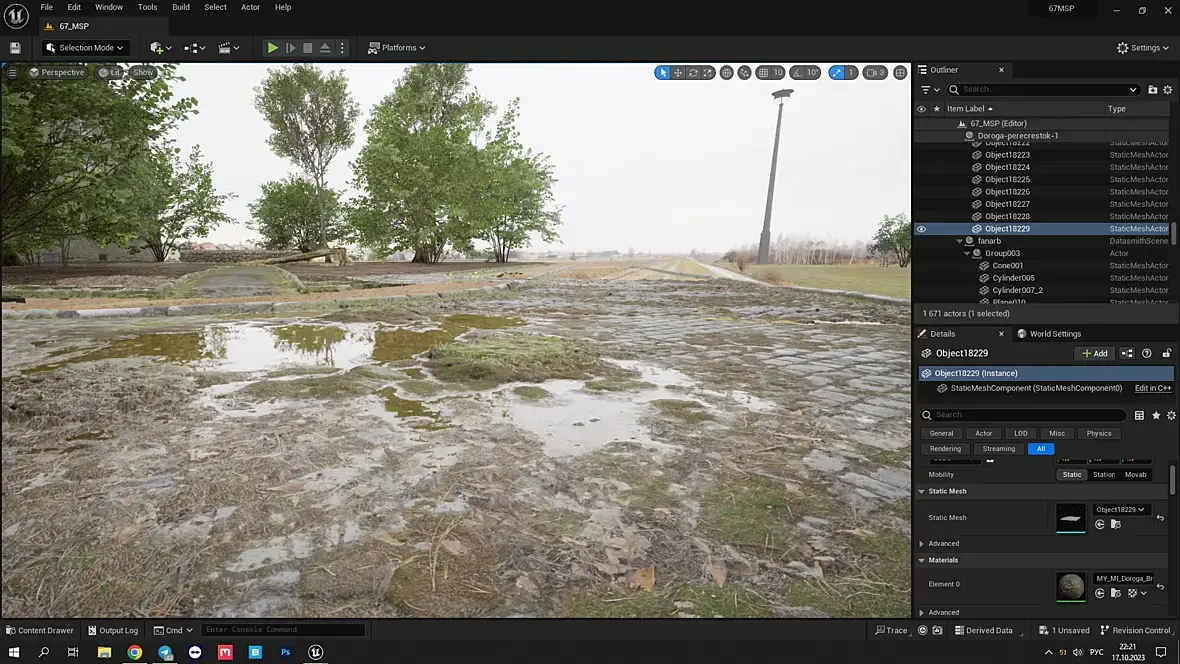This screenshot has height=664, width=1180.
Task: Set Mobility to Static
Action: 1072,474
